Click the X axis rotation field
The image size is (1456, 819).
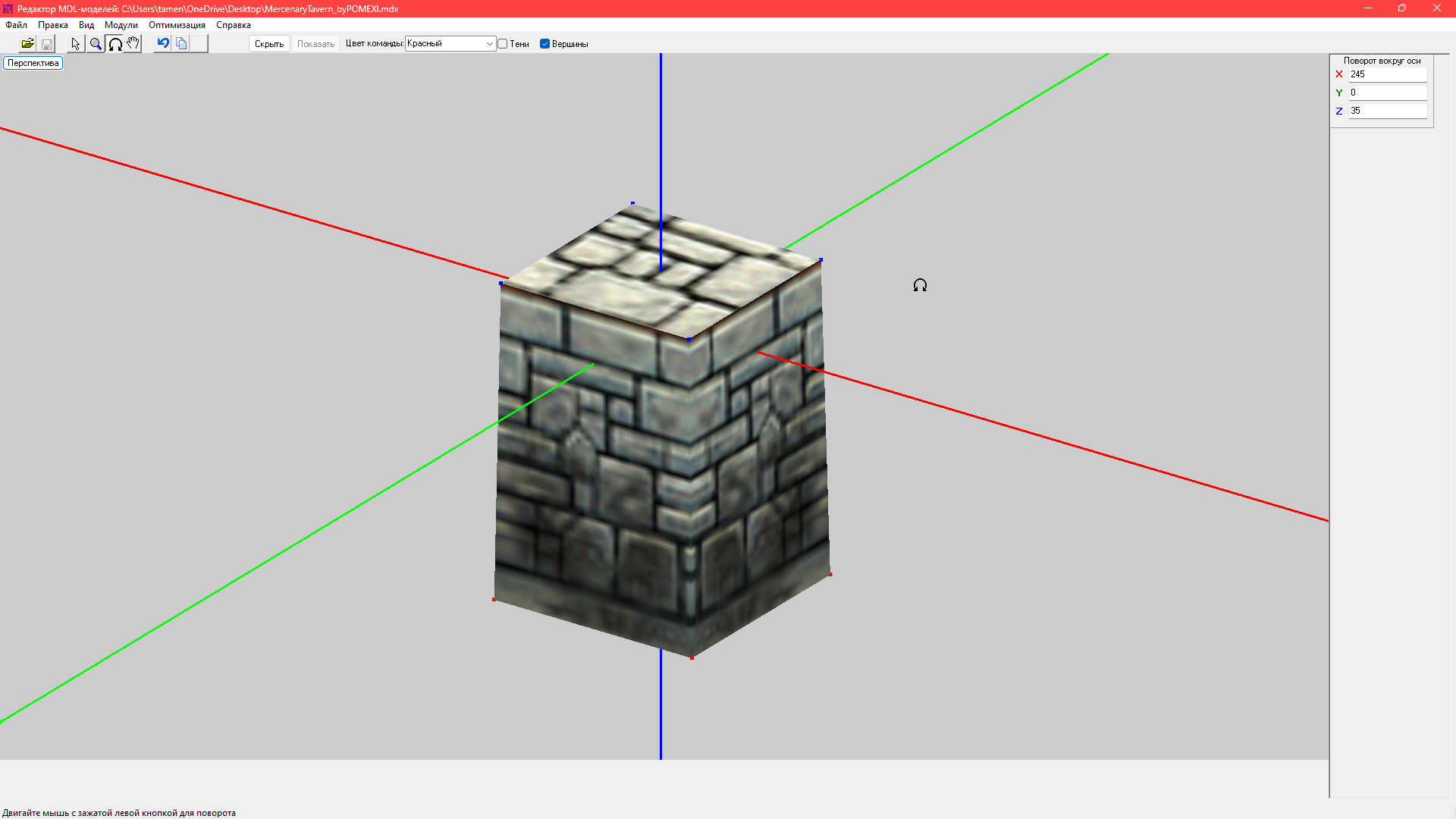point(1387,74)
